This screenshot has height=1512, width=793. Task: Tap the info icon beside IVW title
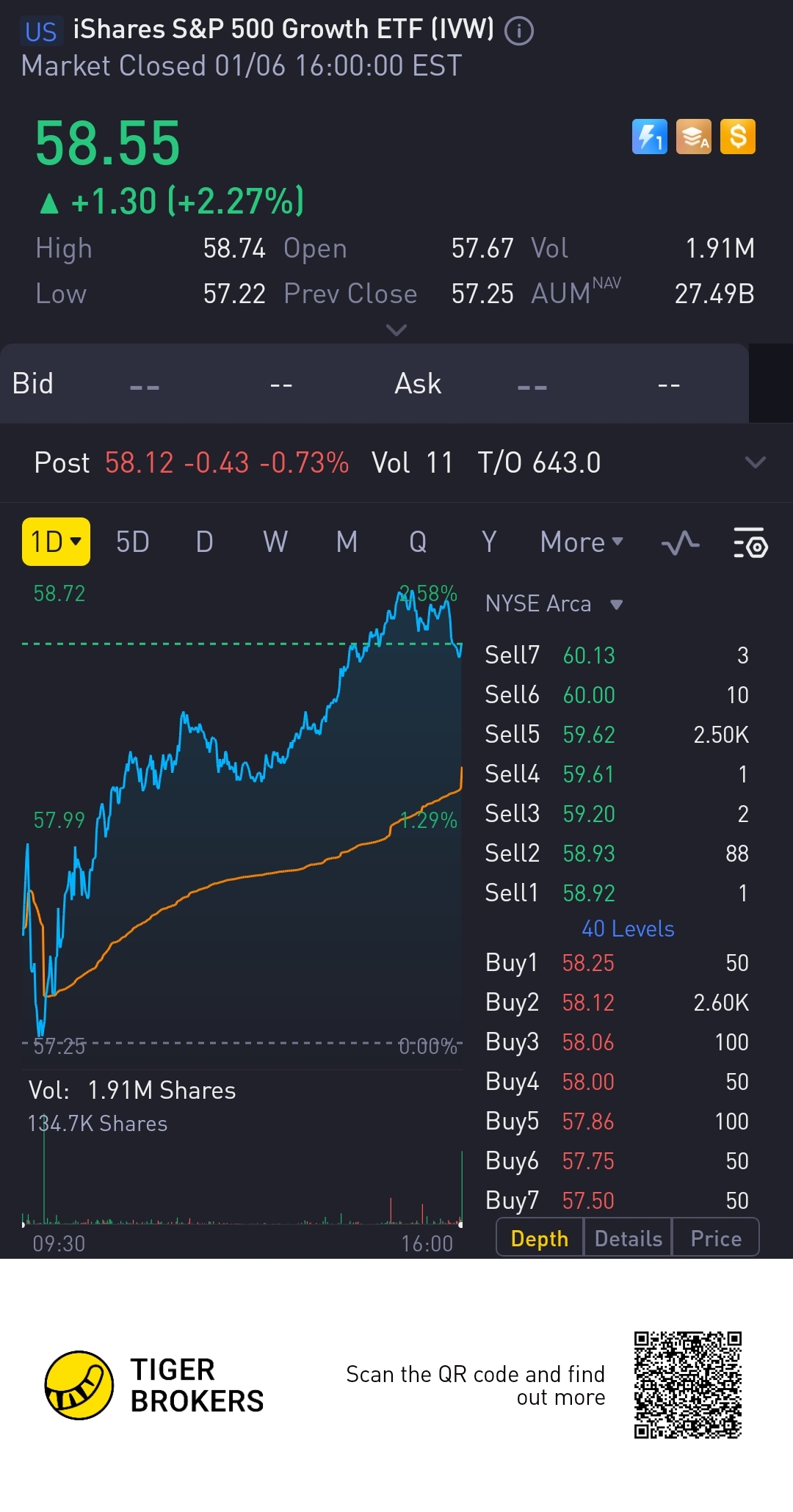pos(519,30)
